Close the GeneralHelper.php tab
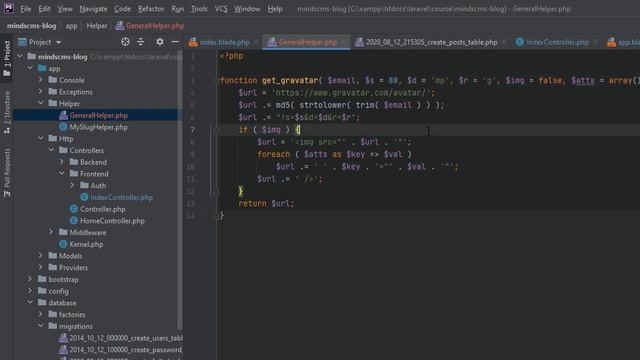The width and height of the screenshot is (640, 360). tap(344, 42)
